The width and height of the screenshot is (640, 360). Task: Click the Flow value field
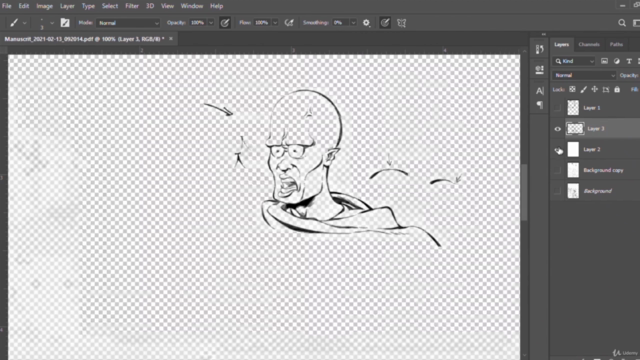[x=262, y=23]
